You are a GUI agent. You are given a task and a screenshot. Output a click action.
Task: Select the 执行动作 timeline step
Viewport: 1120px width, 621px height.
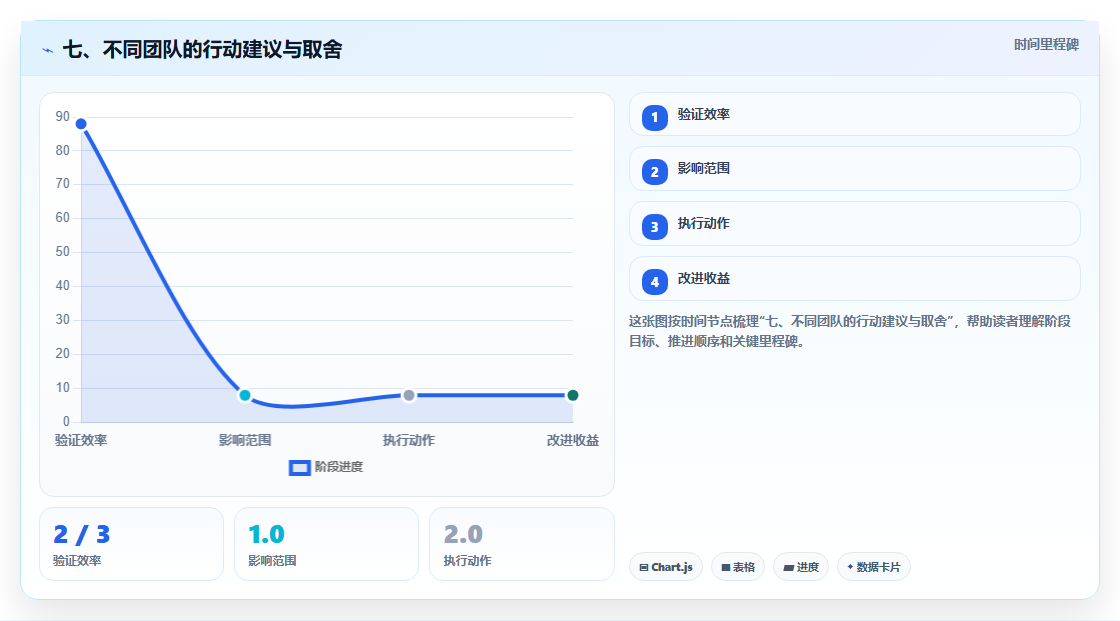coord(854,224)
